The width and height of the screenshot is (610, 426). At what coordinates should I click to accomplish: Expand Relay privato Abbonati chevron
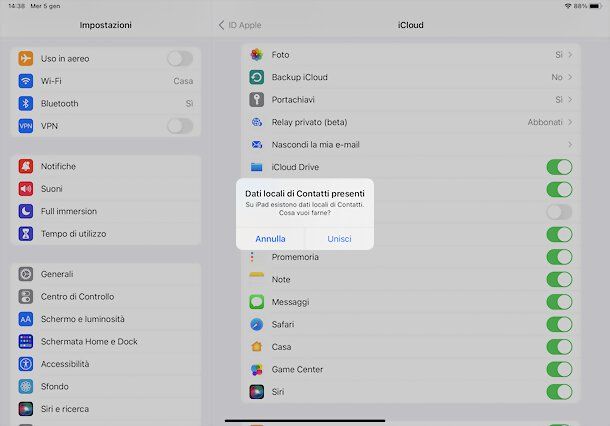[570, 122]
